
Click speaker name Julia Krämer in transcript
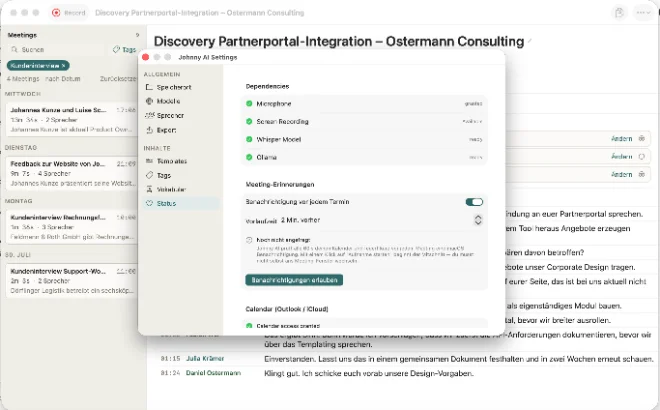coord(205,359)
